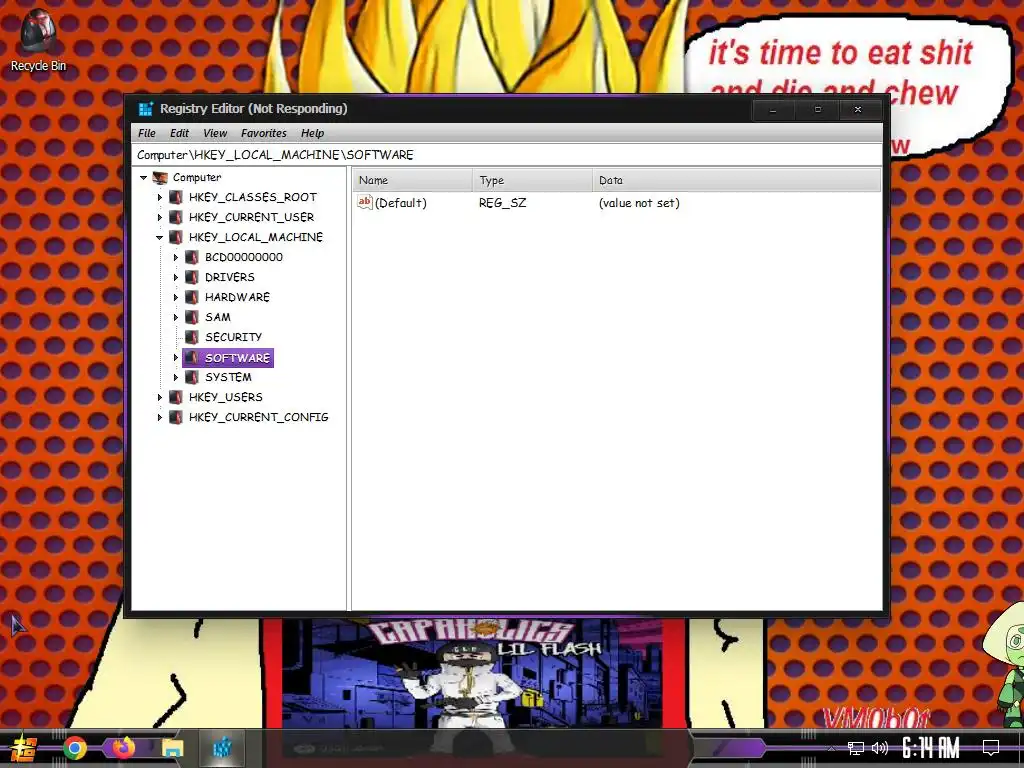Launch Firefox from the taskbar

[x=123, y=748]
